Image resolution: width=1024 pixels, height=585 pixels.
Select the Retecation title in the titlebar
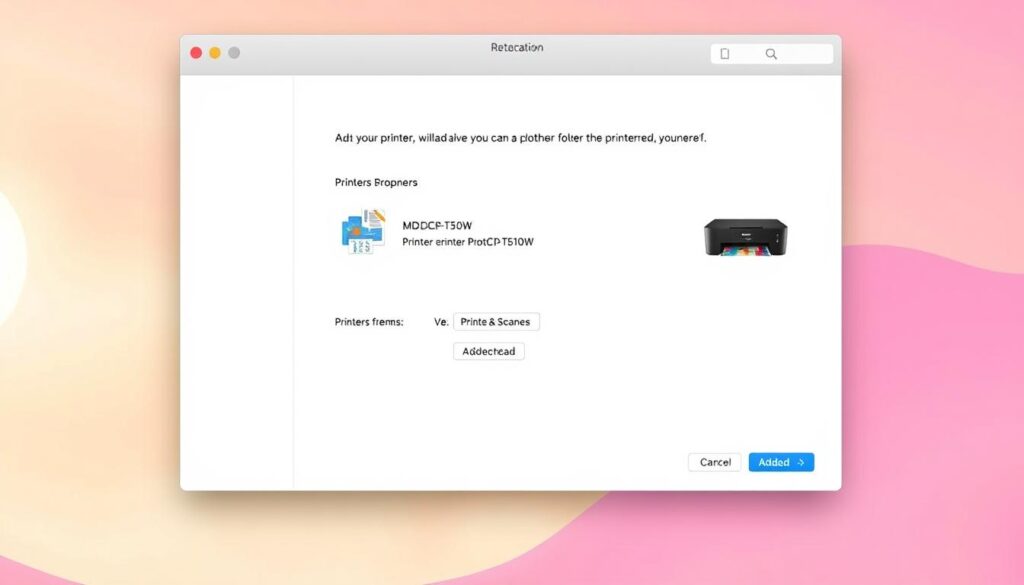[516, 47]
